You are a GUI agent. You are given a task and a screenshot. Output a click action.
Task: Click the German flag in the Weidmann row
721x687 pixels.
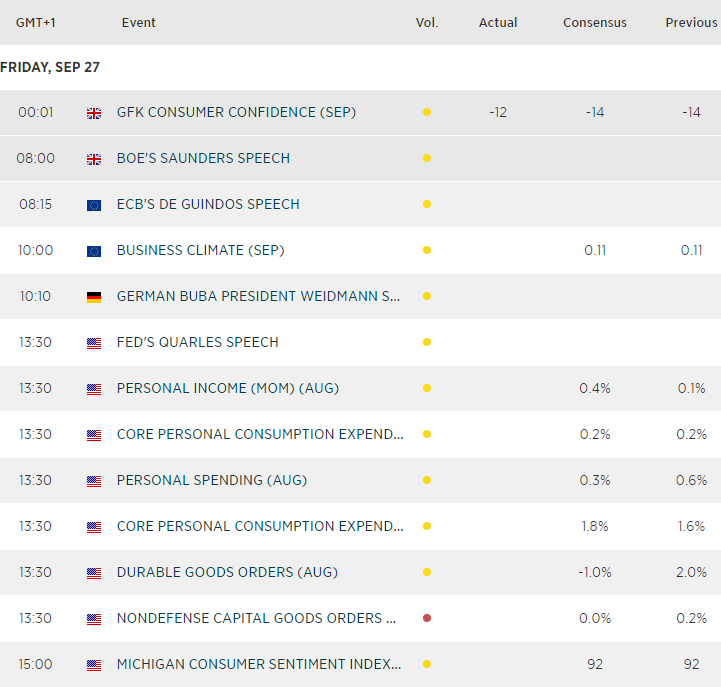pos(94,297)
